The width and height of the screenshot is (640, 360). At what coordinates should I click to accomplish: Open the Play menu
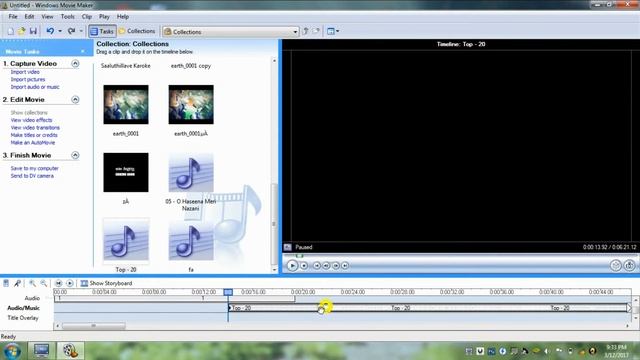[104, 17]
